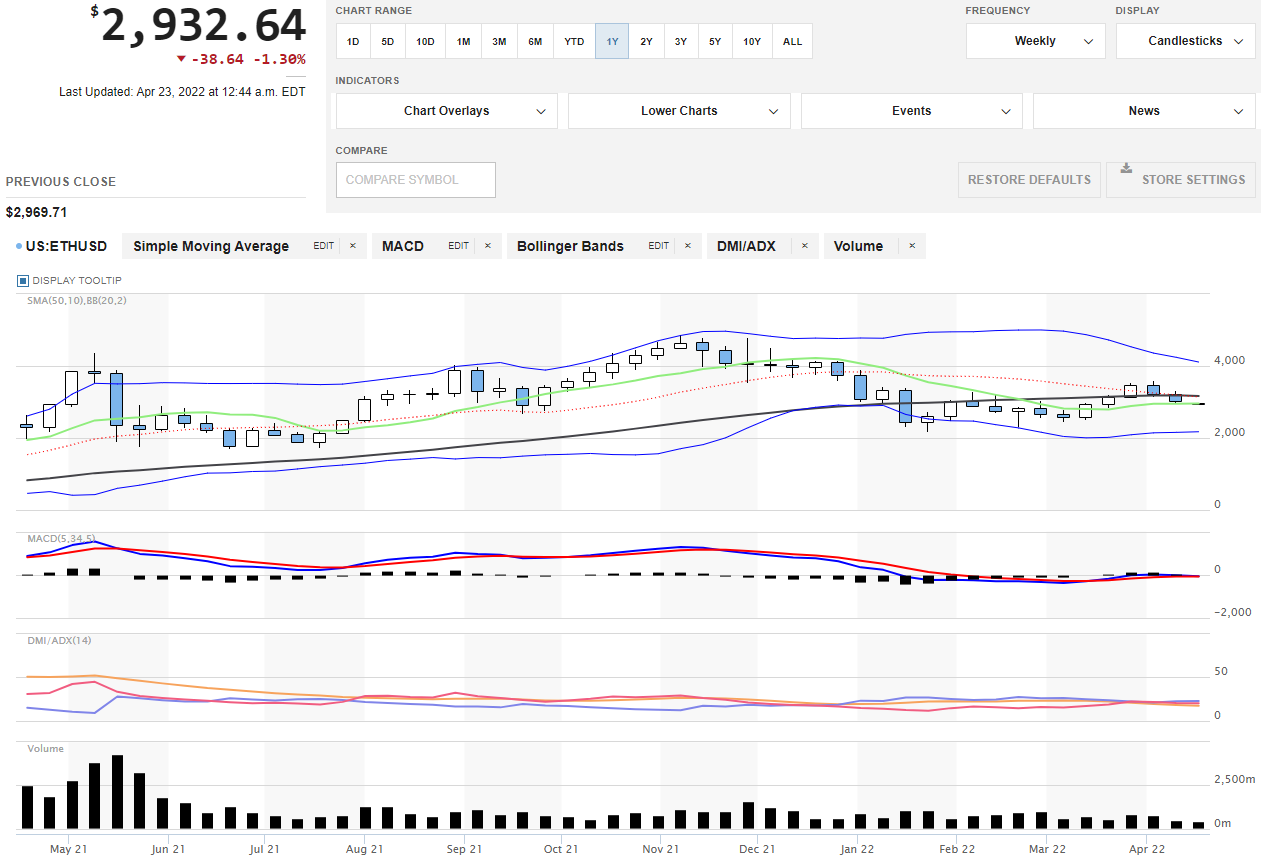This screenshot has width=1261, height=861.
Task: Open the Frequency Weekly dropdown
Action: click(x=1035, y=41)
